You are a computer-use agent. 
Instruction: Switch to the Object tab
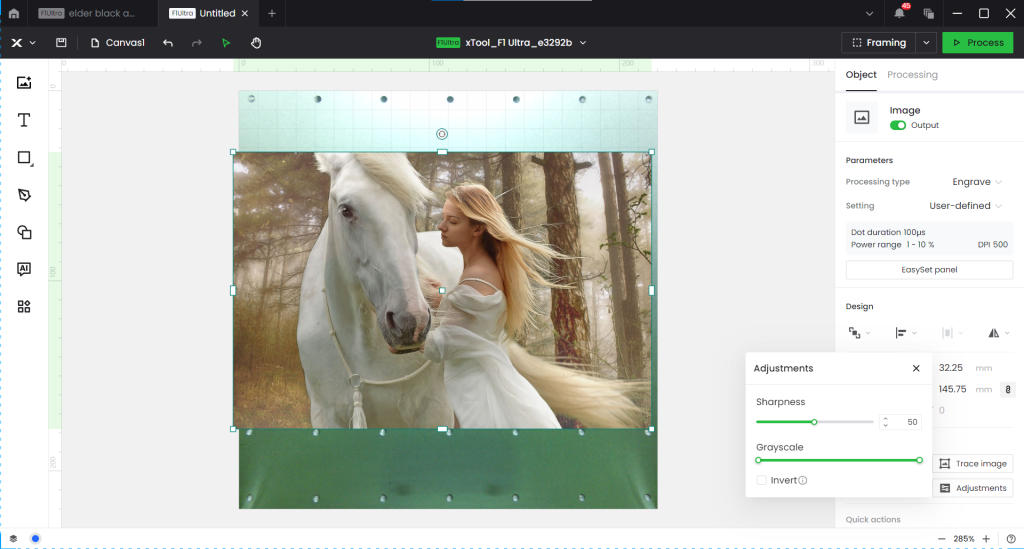(x=861, y=74)
